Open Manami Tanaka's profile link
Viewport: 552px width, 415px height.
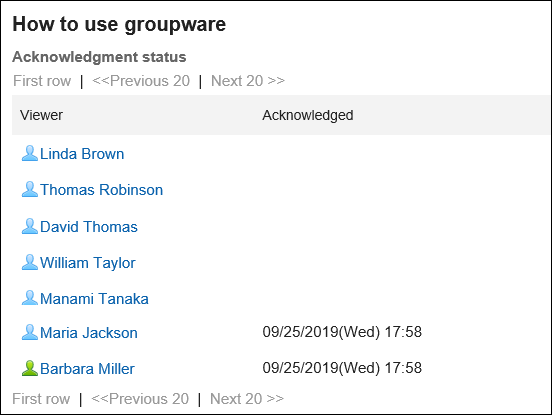point(94,299)
